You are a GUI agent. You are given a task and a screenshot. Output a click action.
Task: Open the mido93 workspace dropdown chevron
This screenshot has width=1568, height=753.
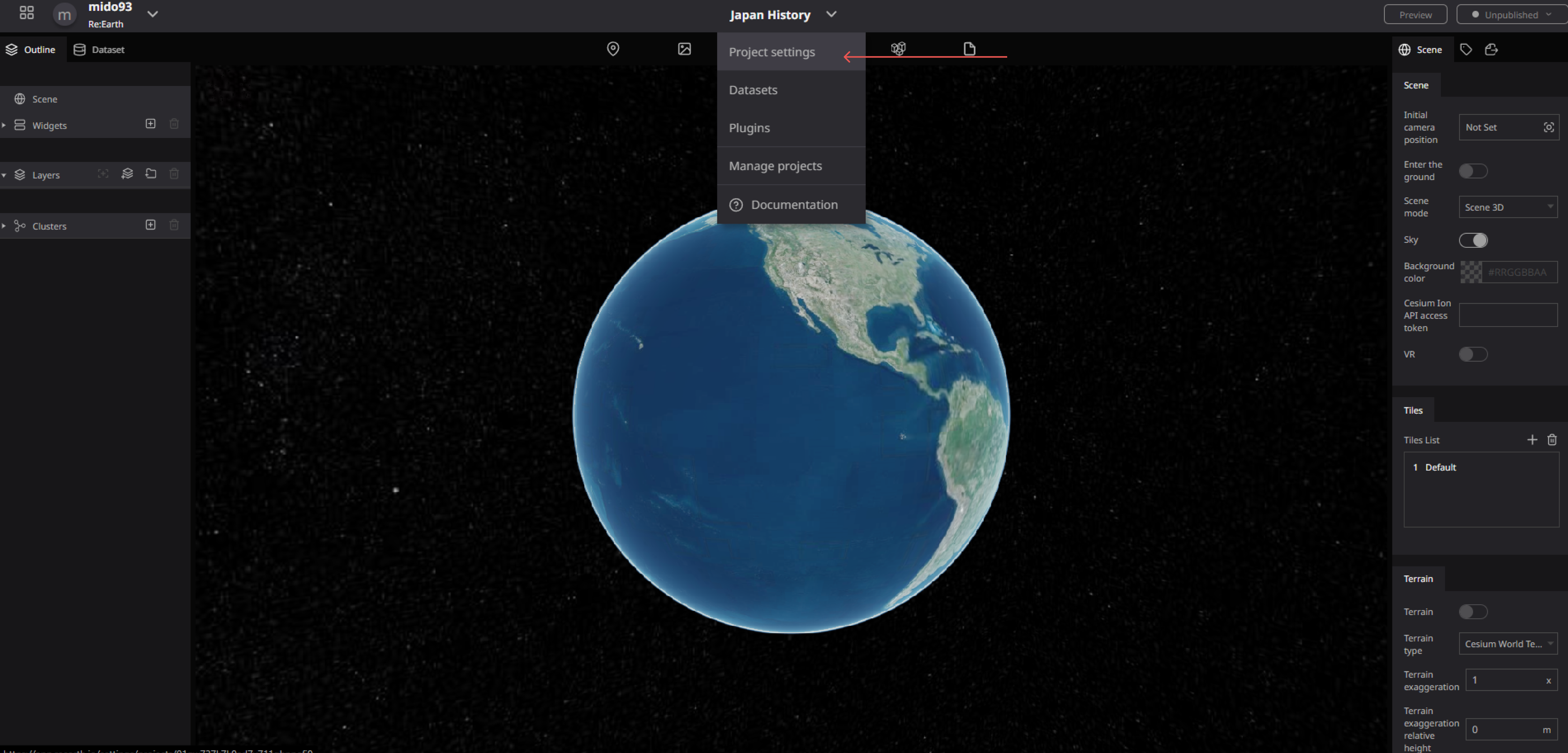pos(153,14)
